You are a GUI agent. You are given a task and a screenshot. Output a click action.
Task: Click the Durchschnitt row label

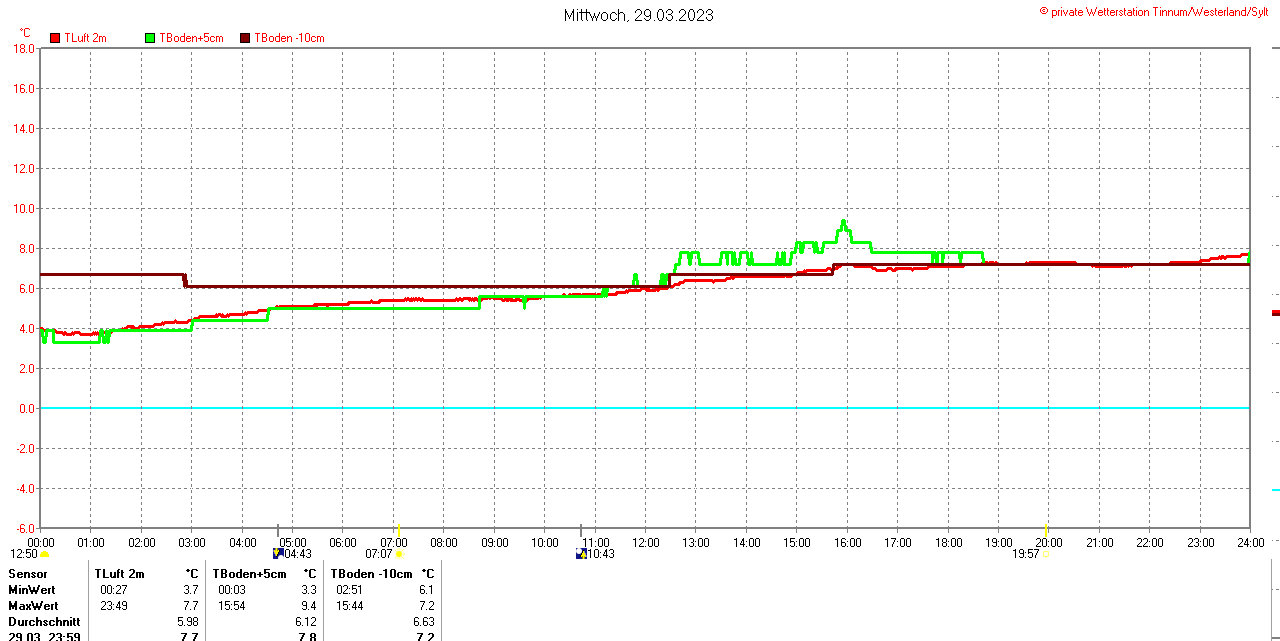pyautogui.click(x=43, y=622)
